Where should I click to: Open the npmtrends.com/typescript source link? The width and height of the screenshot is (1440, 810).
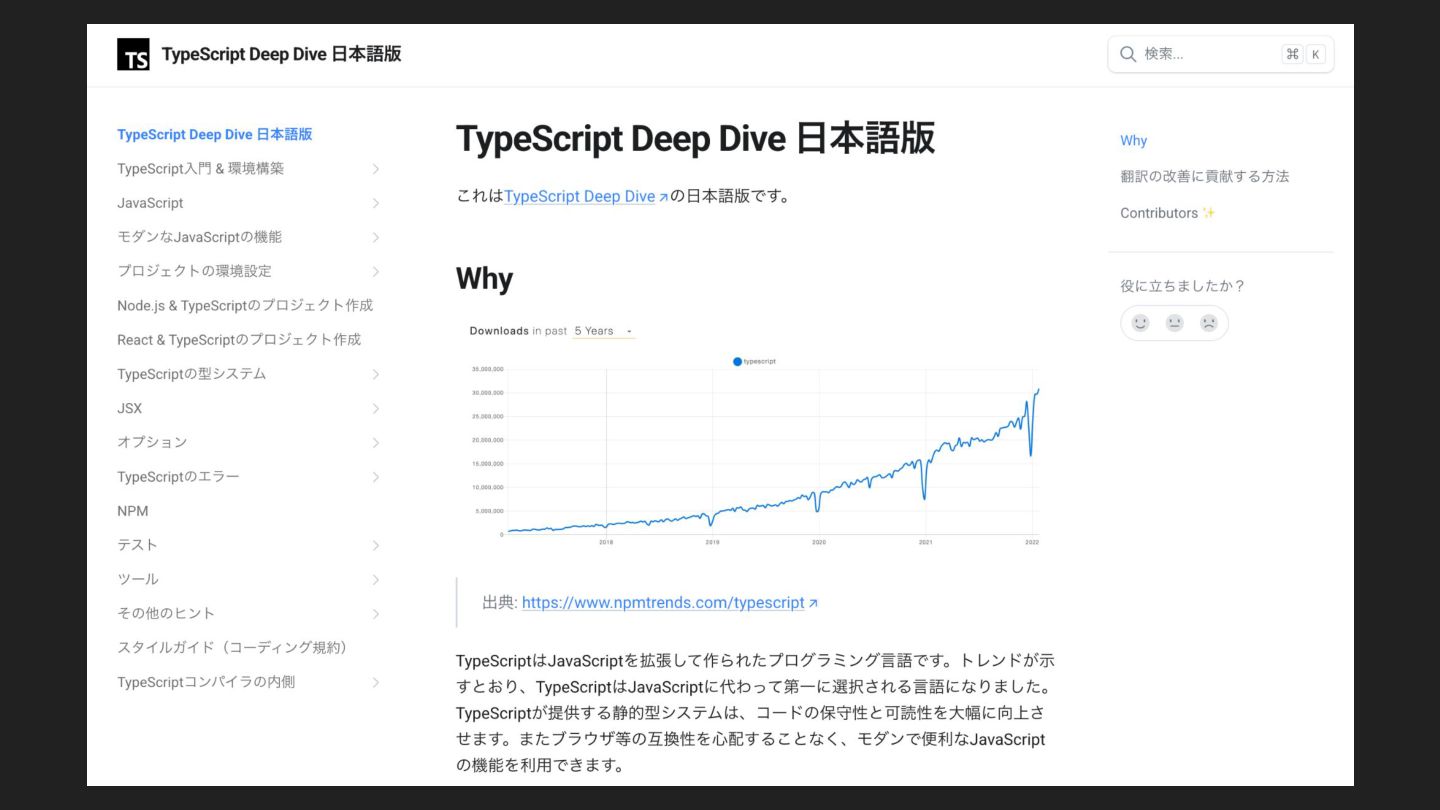coord(670,603)
